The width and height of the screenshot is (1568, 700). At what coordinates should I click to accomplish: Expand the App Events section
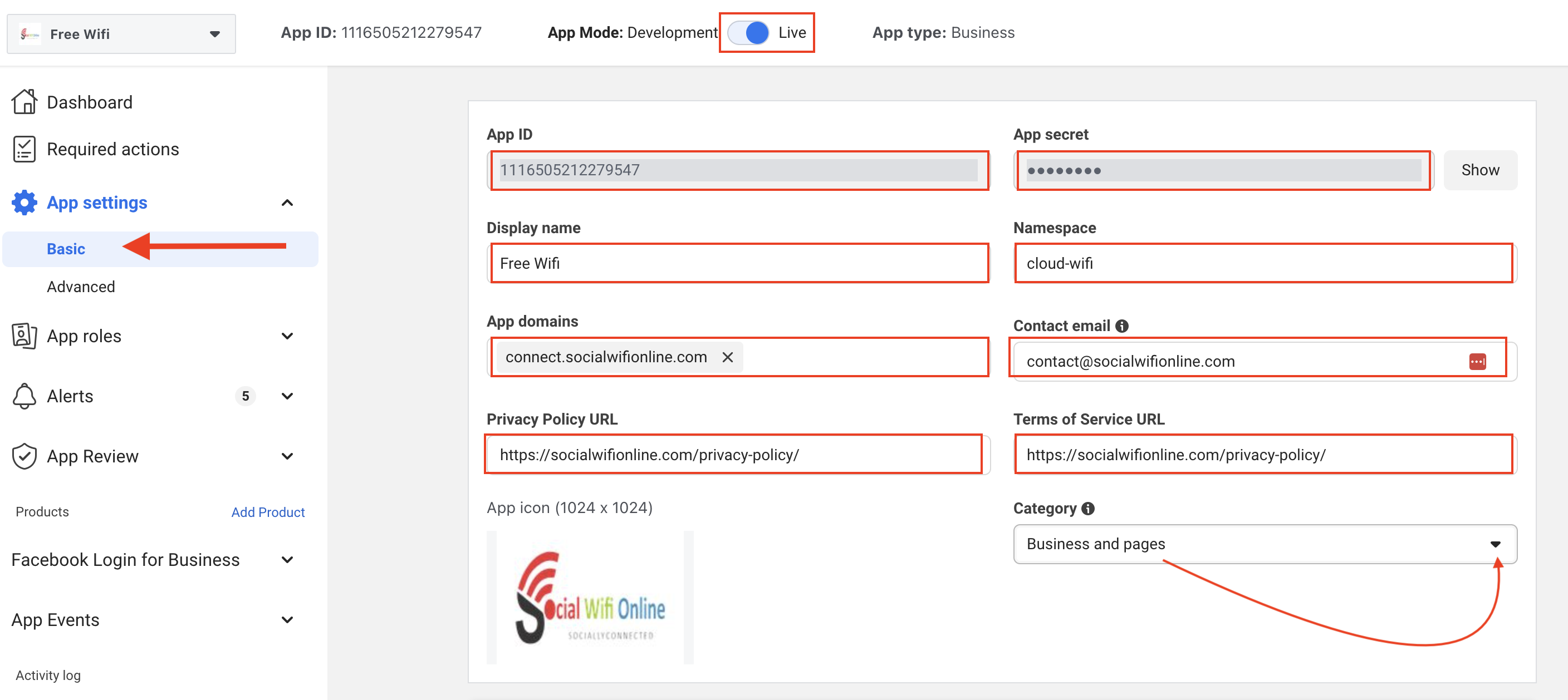click(287, 620)
